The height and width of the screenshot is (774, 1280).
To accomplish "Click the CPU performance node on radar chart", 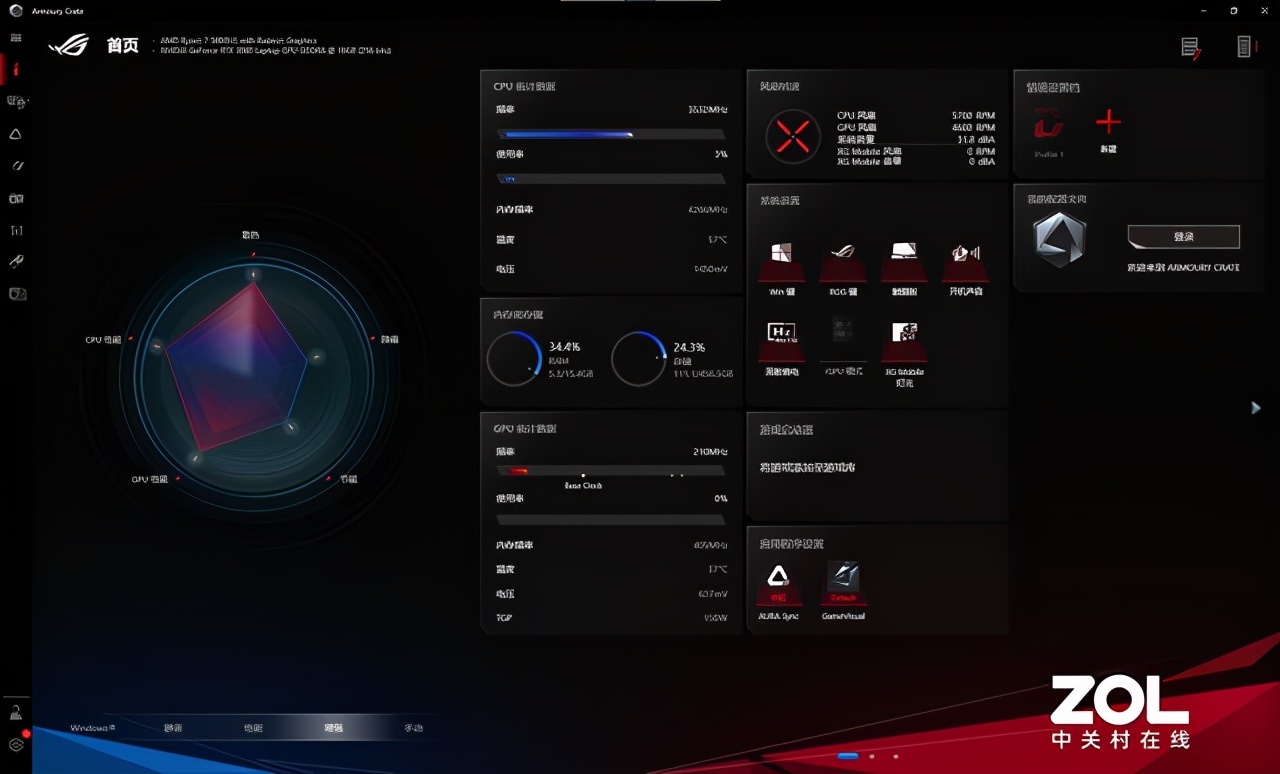I will [156, 346].
